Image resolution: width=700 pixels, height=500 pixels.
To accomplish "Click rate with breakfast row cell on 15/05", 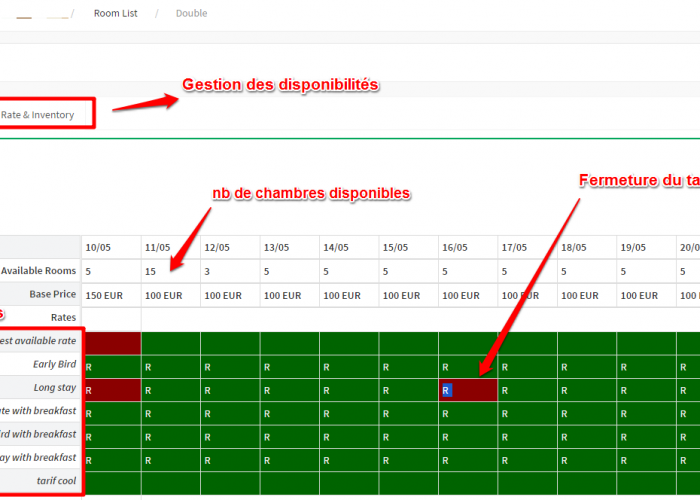I will [408, 413].
